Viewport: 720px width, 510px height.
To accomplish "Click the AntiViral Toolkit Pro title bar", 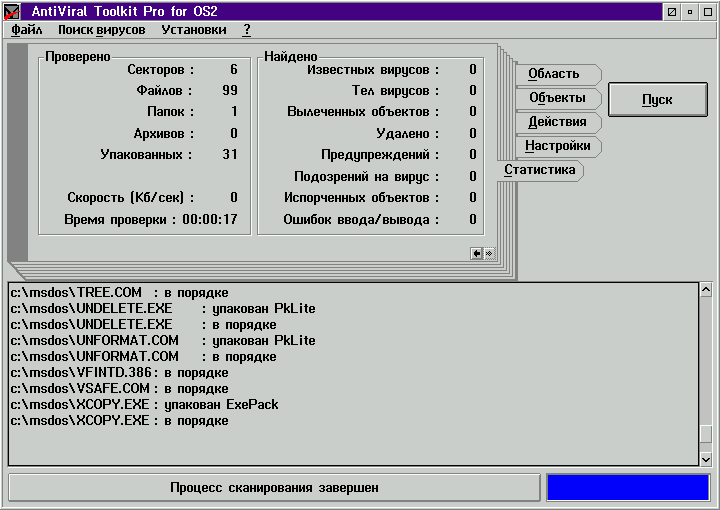I will click(x=342, y=11).
